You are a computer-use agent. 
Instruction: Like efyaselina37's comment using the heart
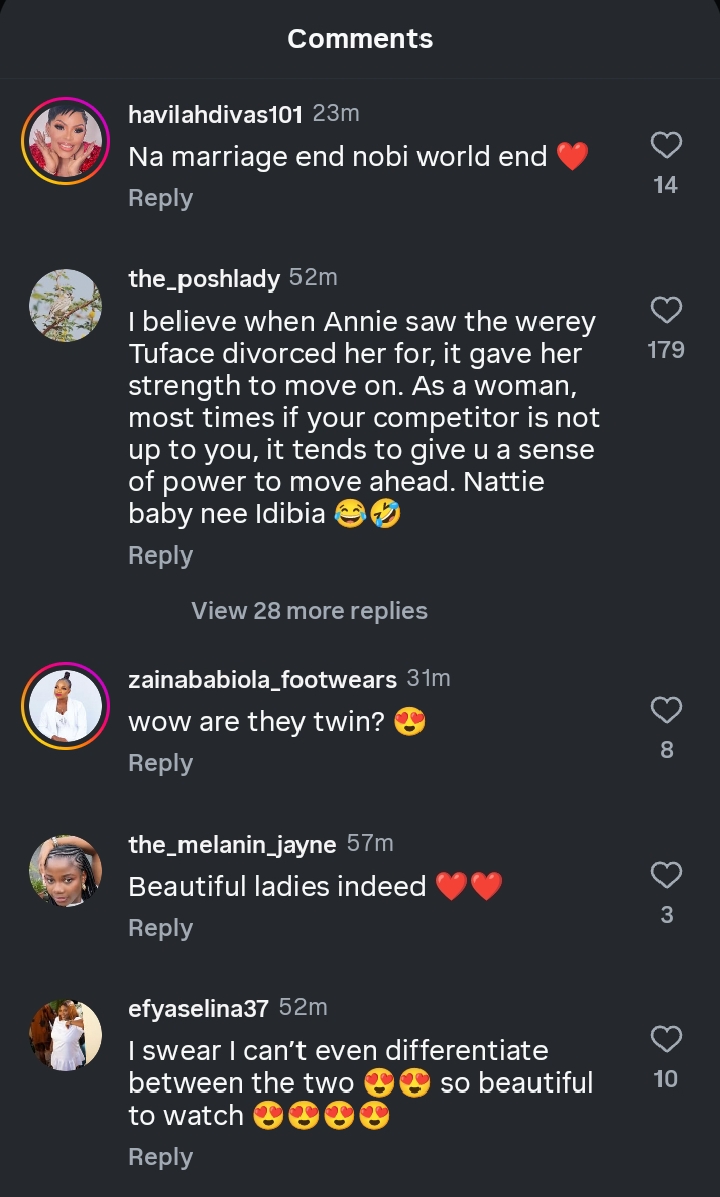pos(666,1040)
